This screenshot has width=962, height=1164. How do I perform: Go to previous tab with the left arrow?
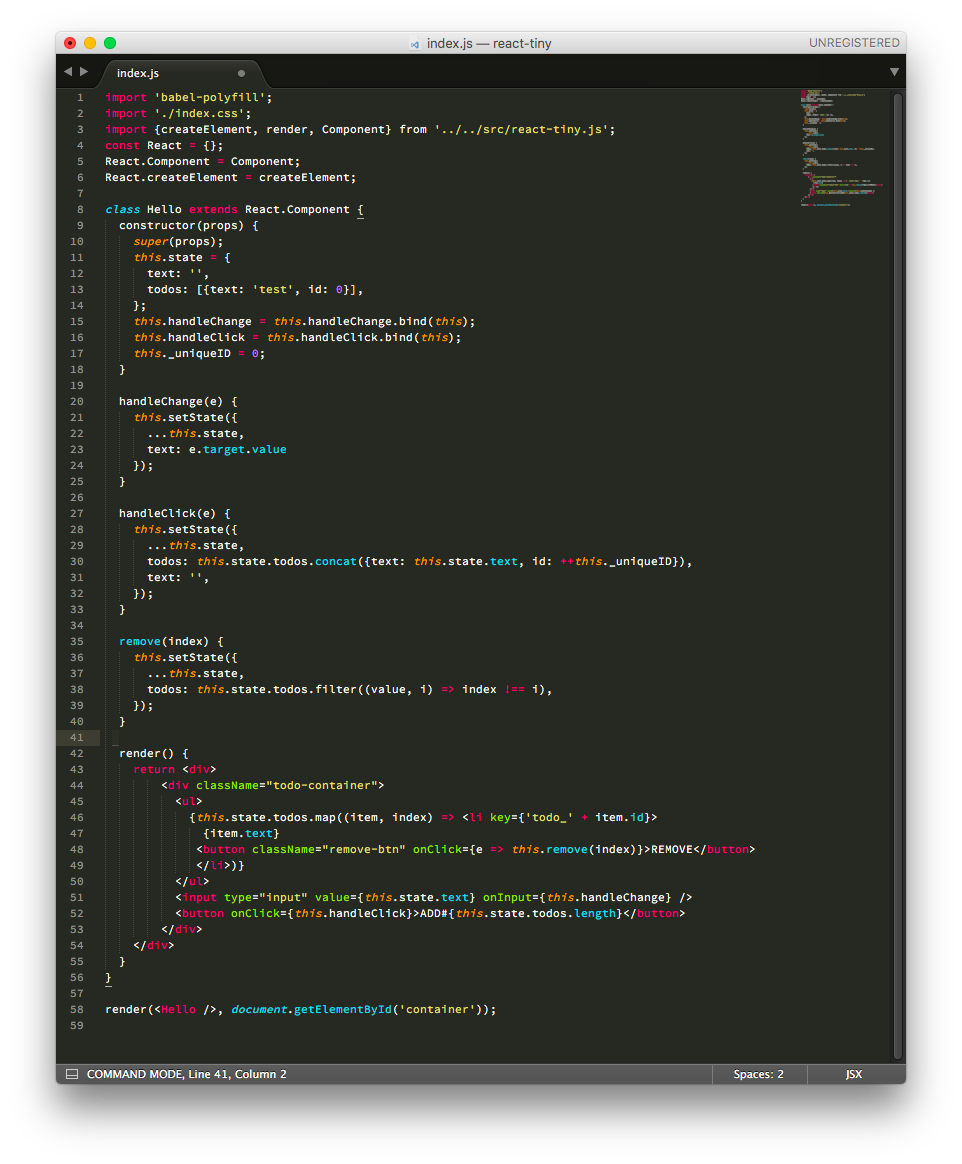pos(68,72)
